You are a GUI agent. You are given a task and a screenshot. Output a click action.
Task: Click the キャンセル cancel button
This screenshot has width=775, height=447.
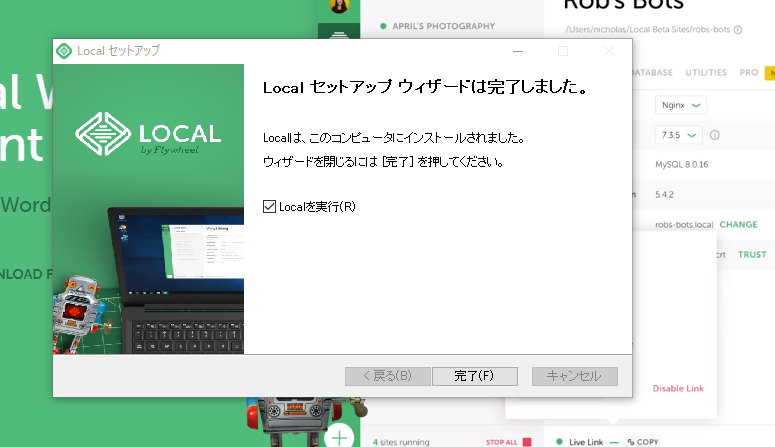tap(574, 376)
